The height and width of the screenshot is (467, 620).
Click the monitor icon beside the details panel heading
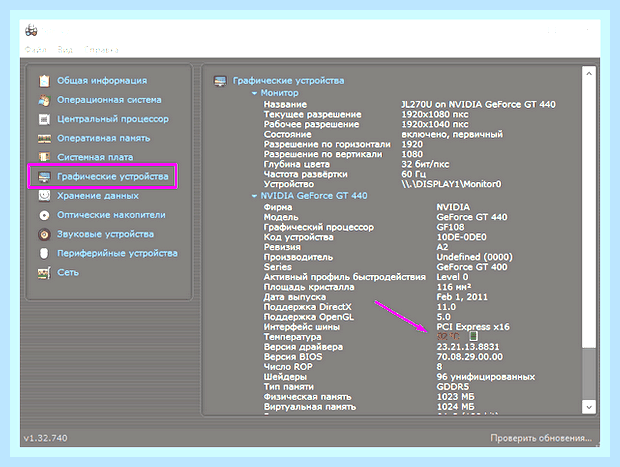click(x=220, y=81)
